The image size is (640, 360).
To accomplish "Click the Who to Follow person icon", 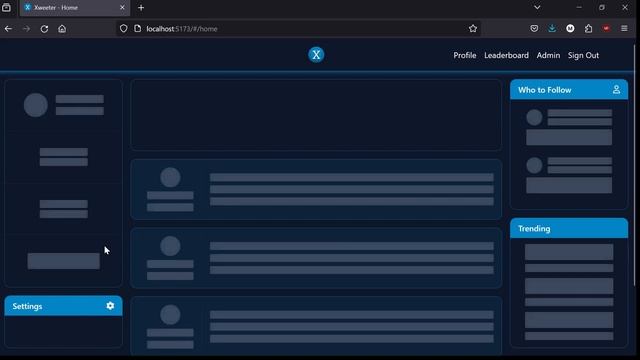I will 616,90.
